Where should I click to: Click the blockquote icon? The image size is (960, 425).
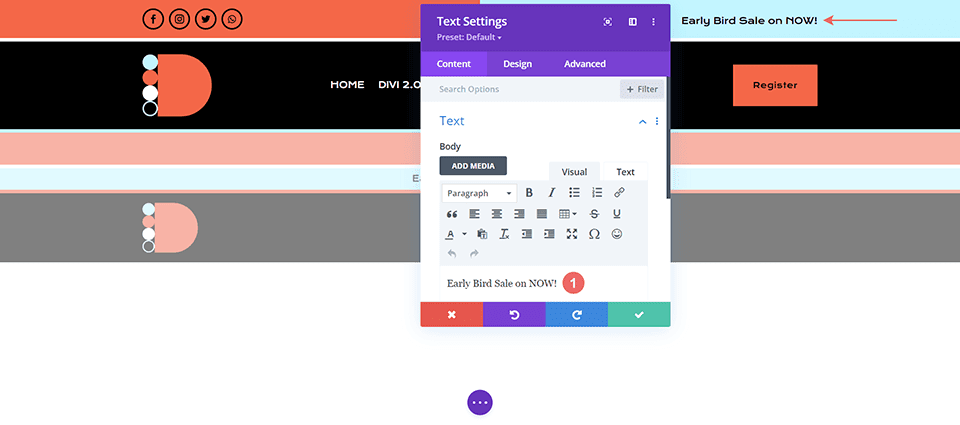[x=452, y=214]
